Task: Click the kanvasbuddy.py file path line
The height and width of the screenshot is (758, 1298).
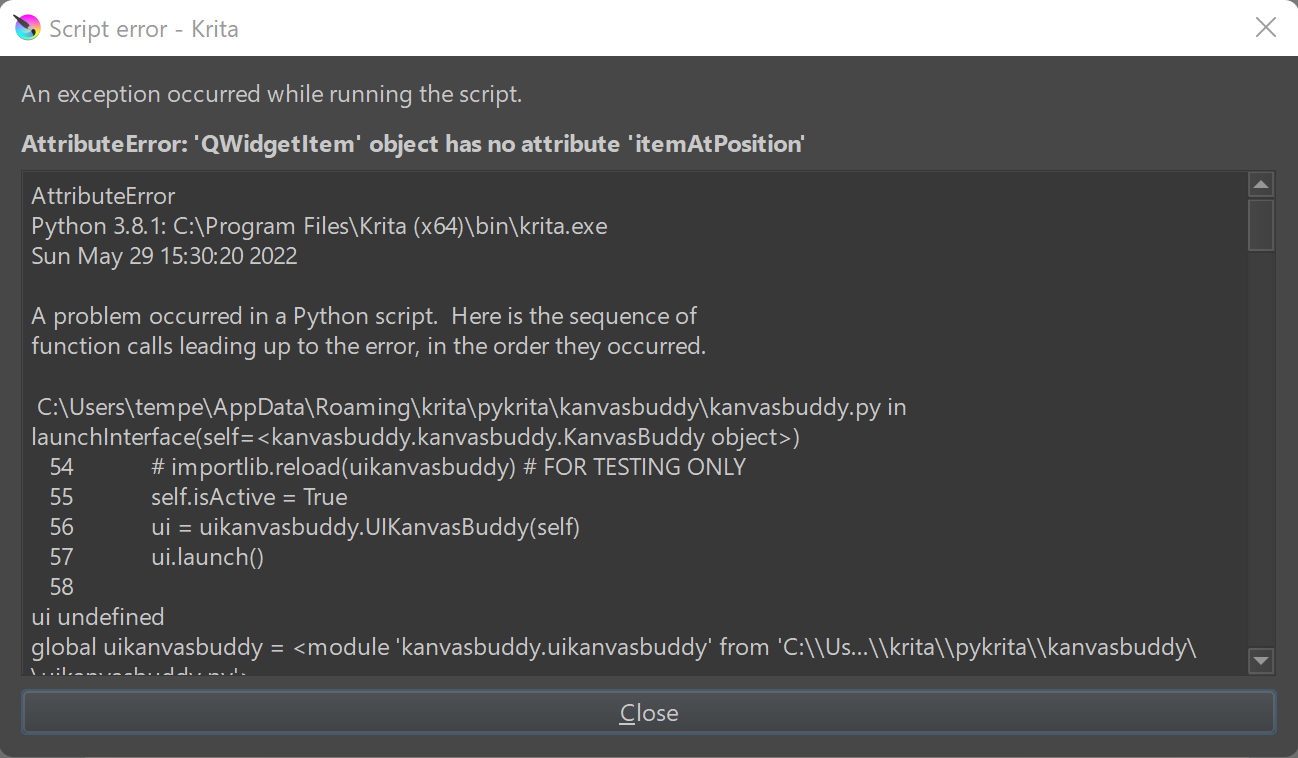Action: [x=471, y=407]
